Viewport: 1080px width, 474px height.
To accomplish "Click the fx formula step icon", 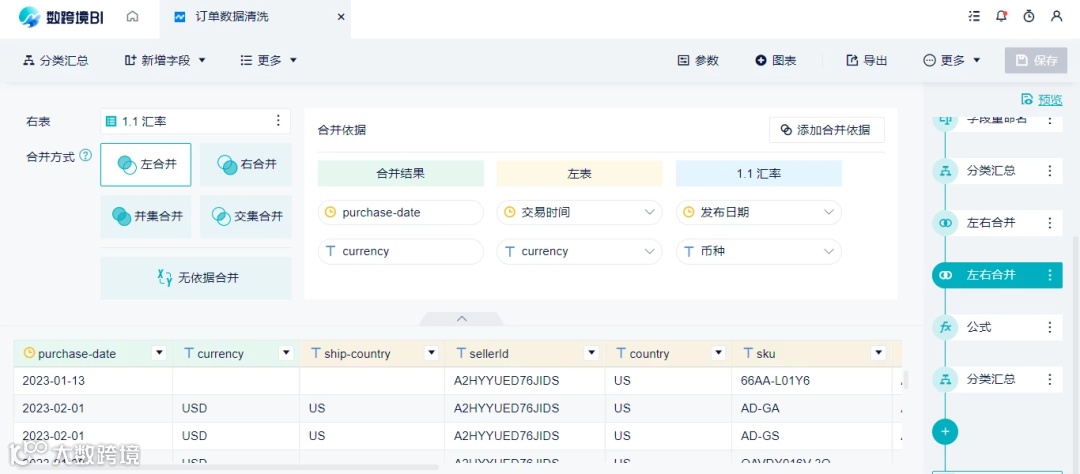I will click(x=946, y=327).
